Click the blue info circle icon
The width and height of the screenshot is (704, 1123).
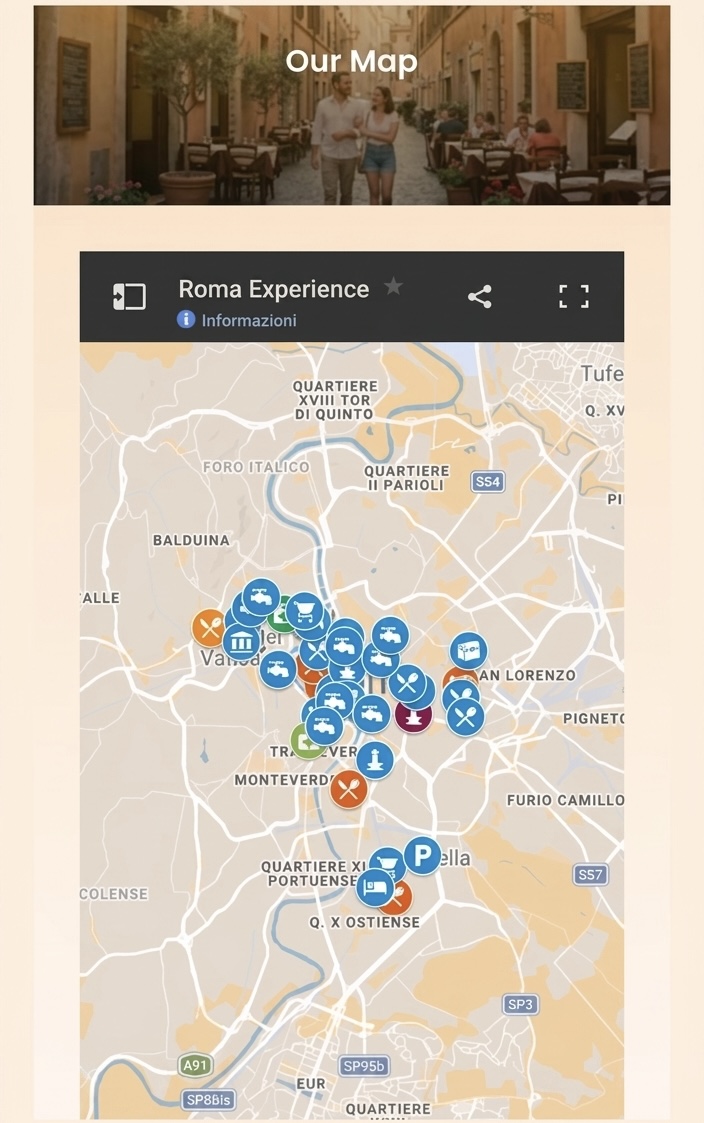(186, 319)
